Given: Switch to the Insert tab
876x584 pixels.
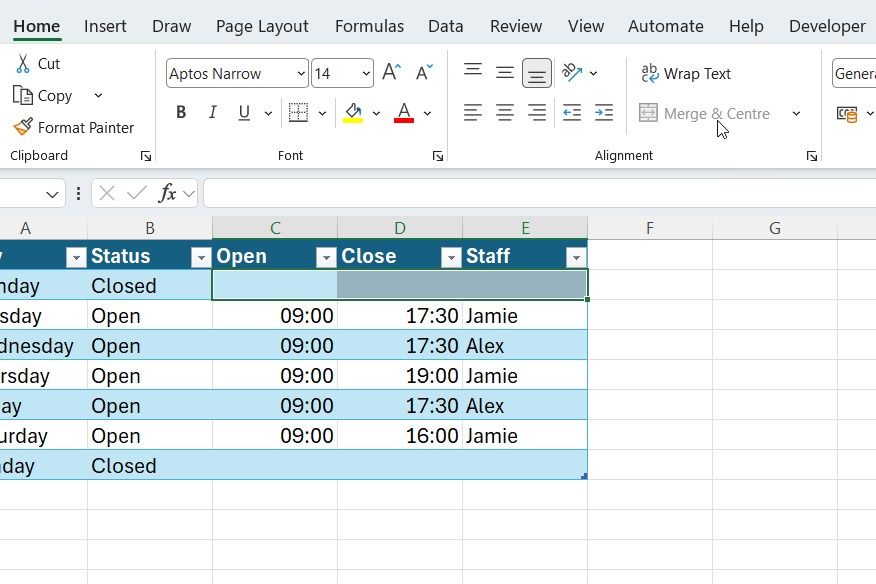Looking at the screenshot, I should pos(105,26).
